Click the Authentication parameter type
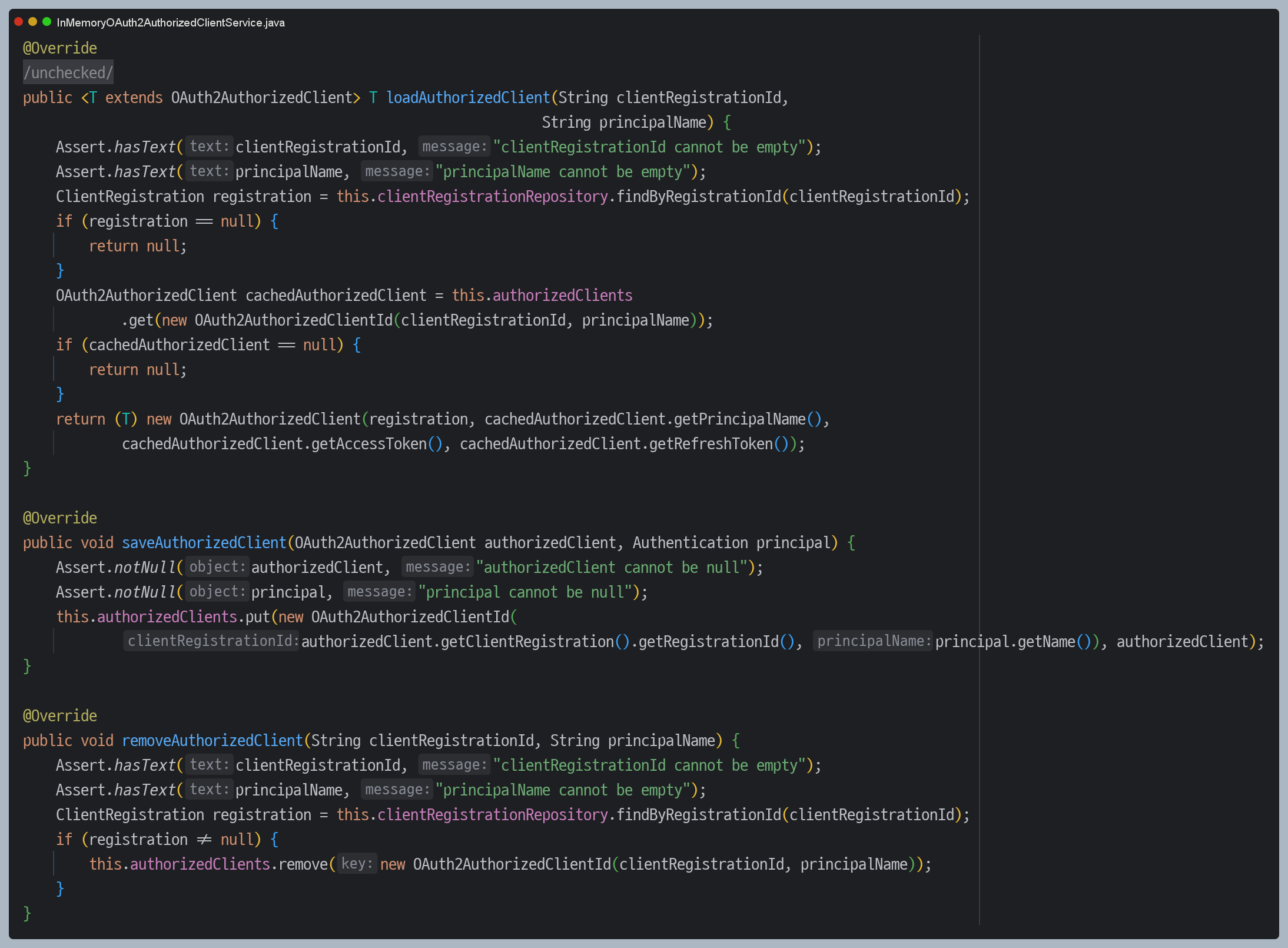 point(690,543)
